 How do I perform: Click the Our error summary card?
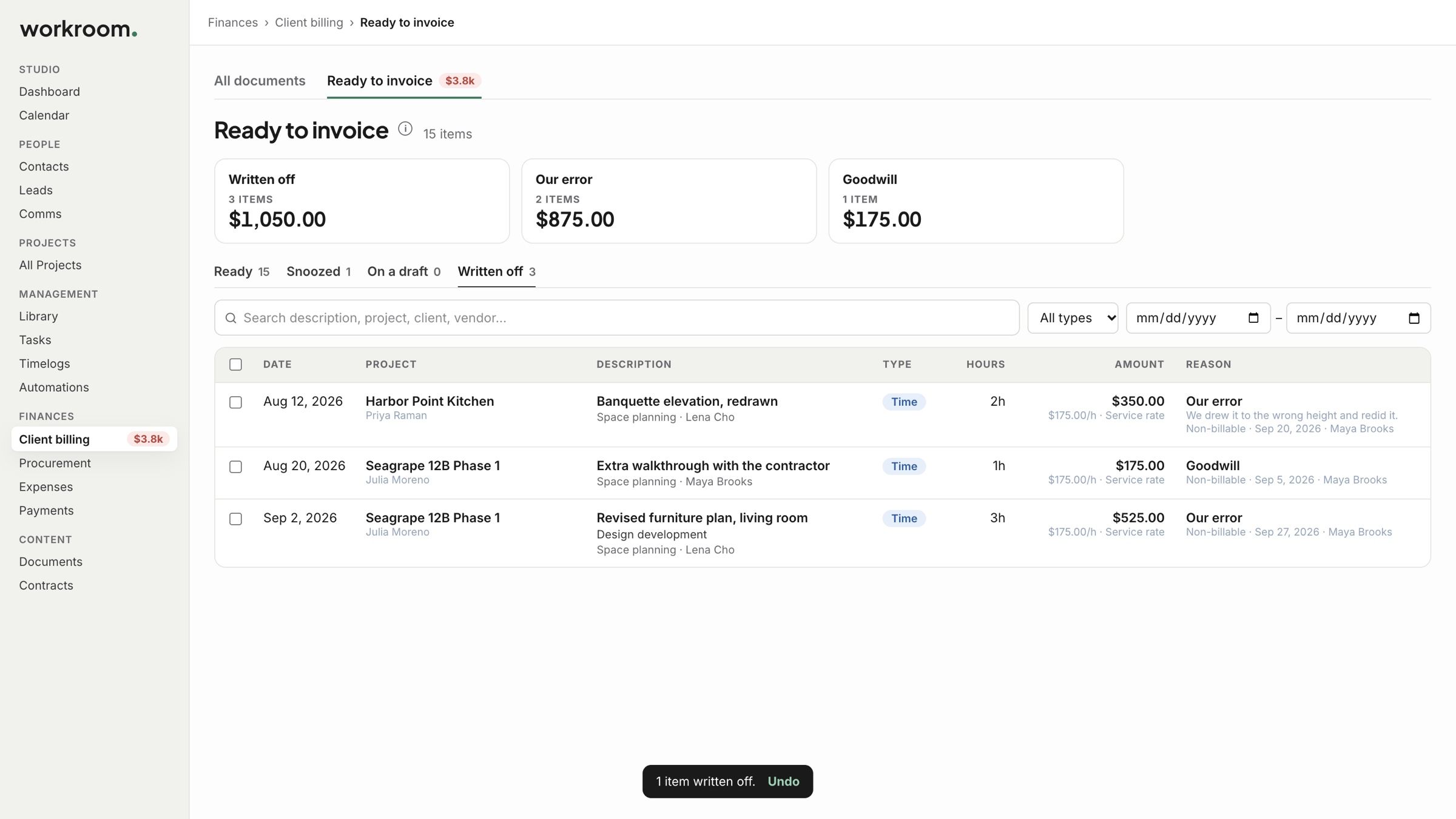point(669,201)
